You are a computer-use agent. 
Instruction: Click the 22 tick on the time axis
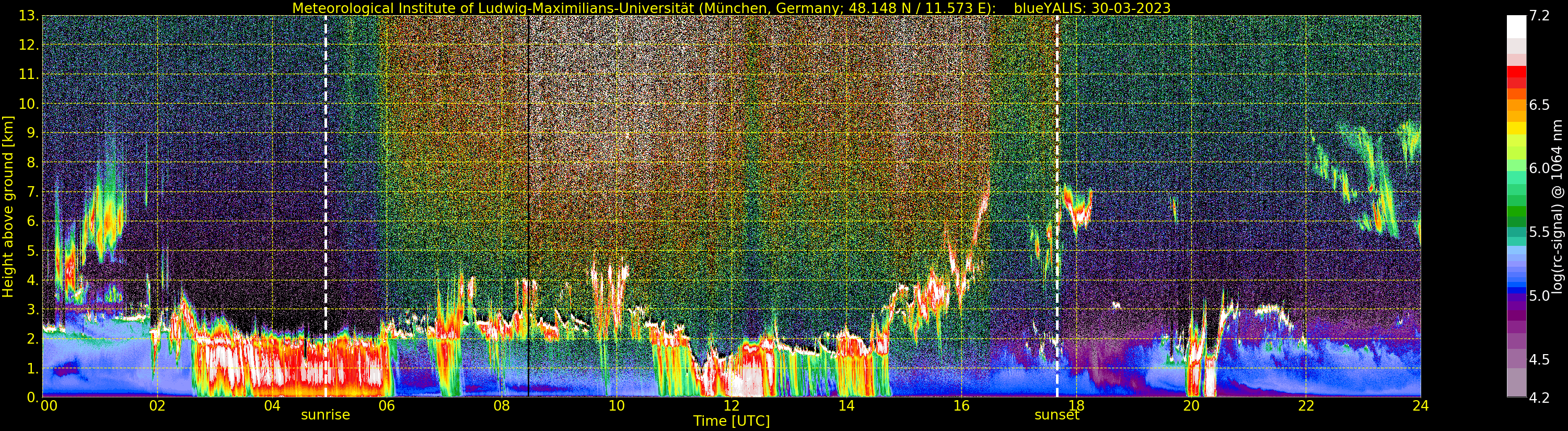1306,406
